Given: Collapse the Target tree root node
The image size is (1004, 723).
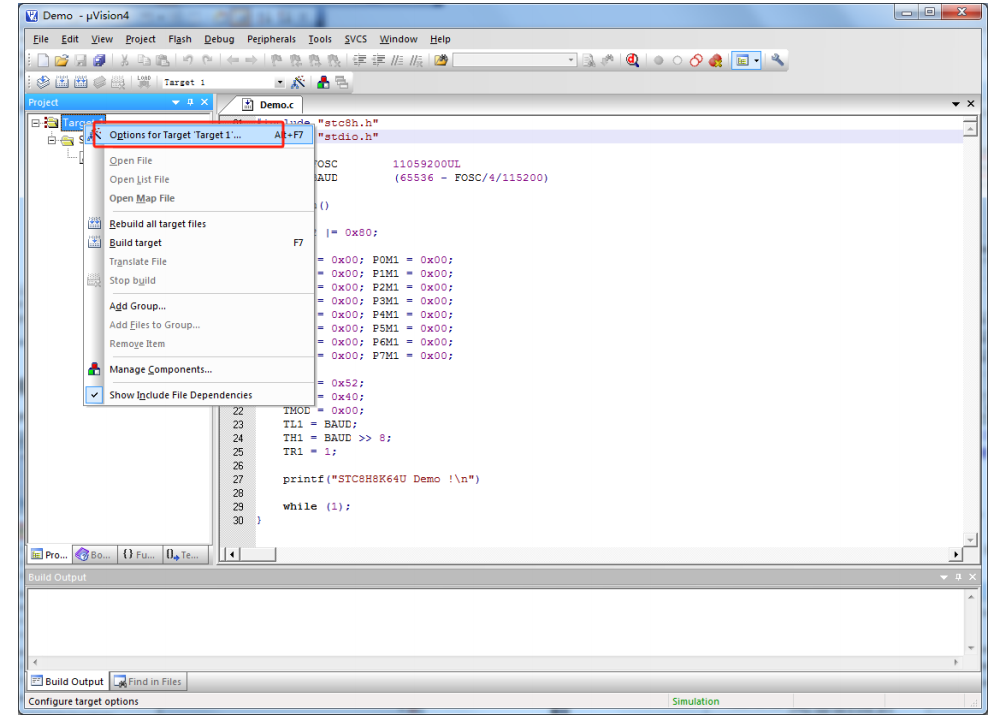Looking at the screenshot, I should (36, 122).
